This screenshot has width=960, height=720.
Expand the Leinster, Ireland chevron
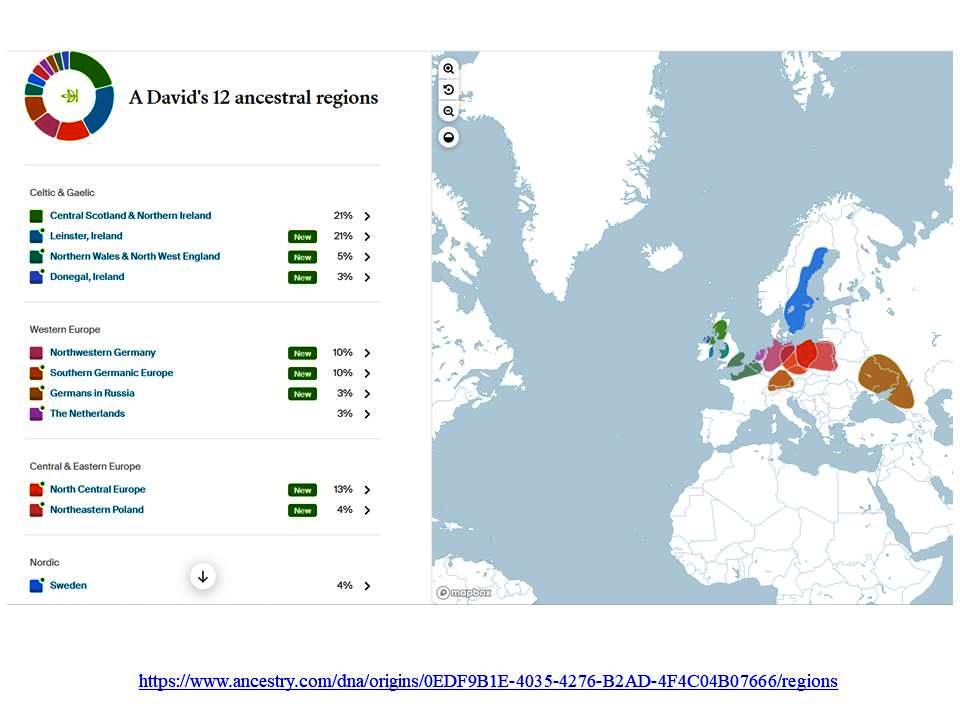[x=367, y=237]
